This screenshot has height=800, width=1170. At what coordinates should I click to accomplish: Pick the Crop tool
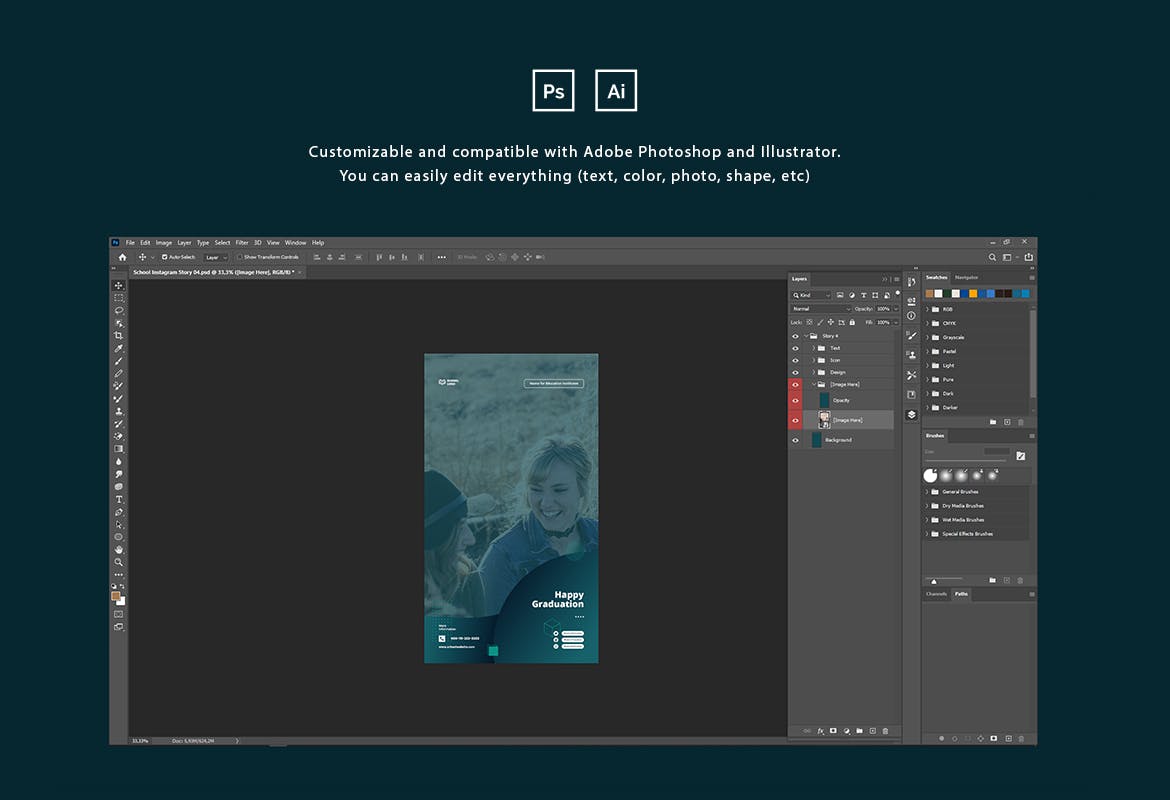[x=119, y=335]
